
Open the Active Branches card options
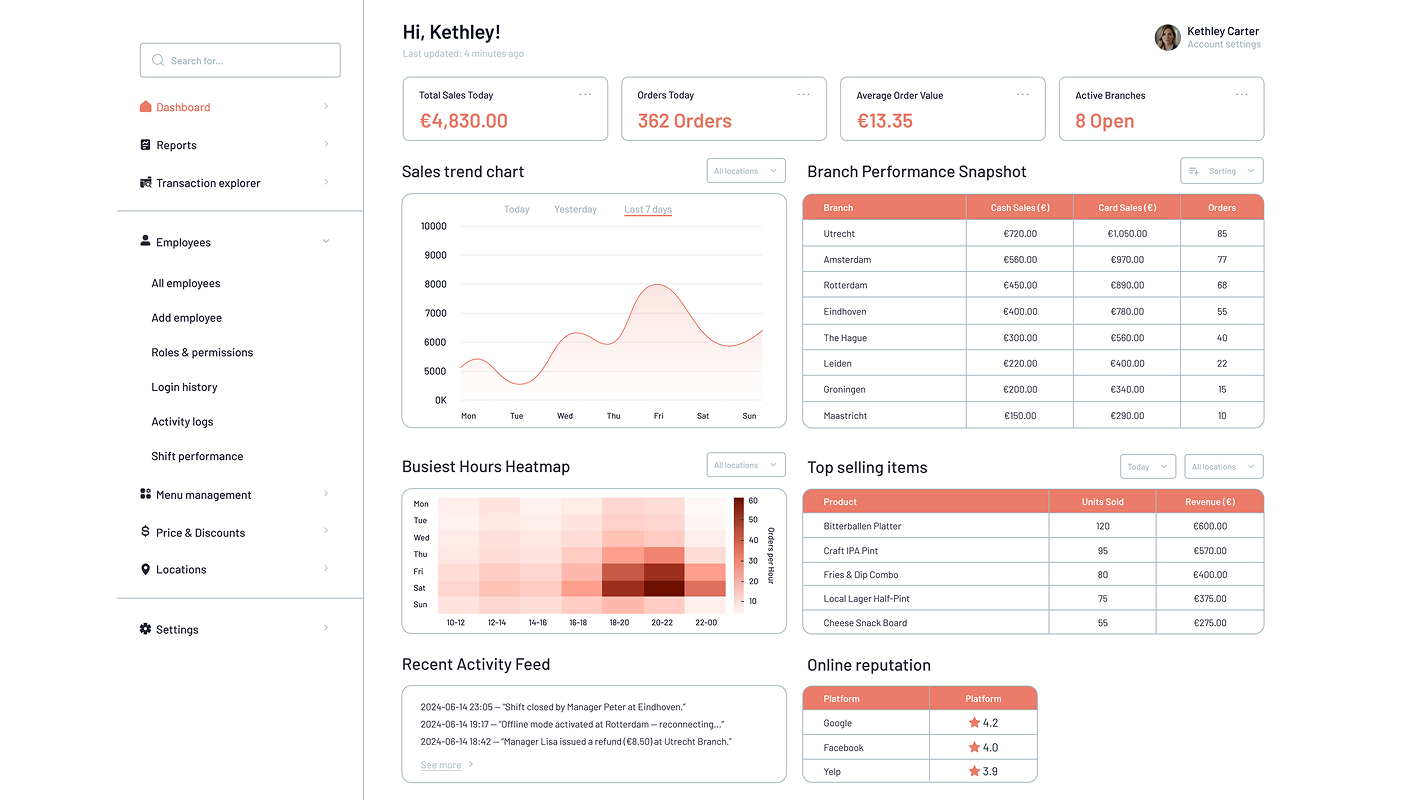[x=1242, y=95]
